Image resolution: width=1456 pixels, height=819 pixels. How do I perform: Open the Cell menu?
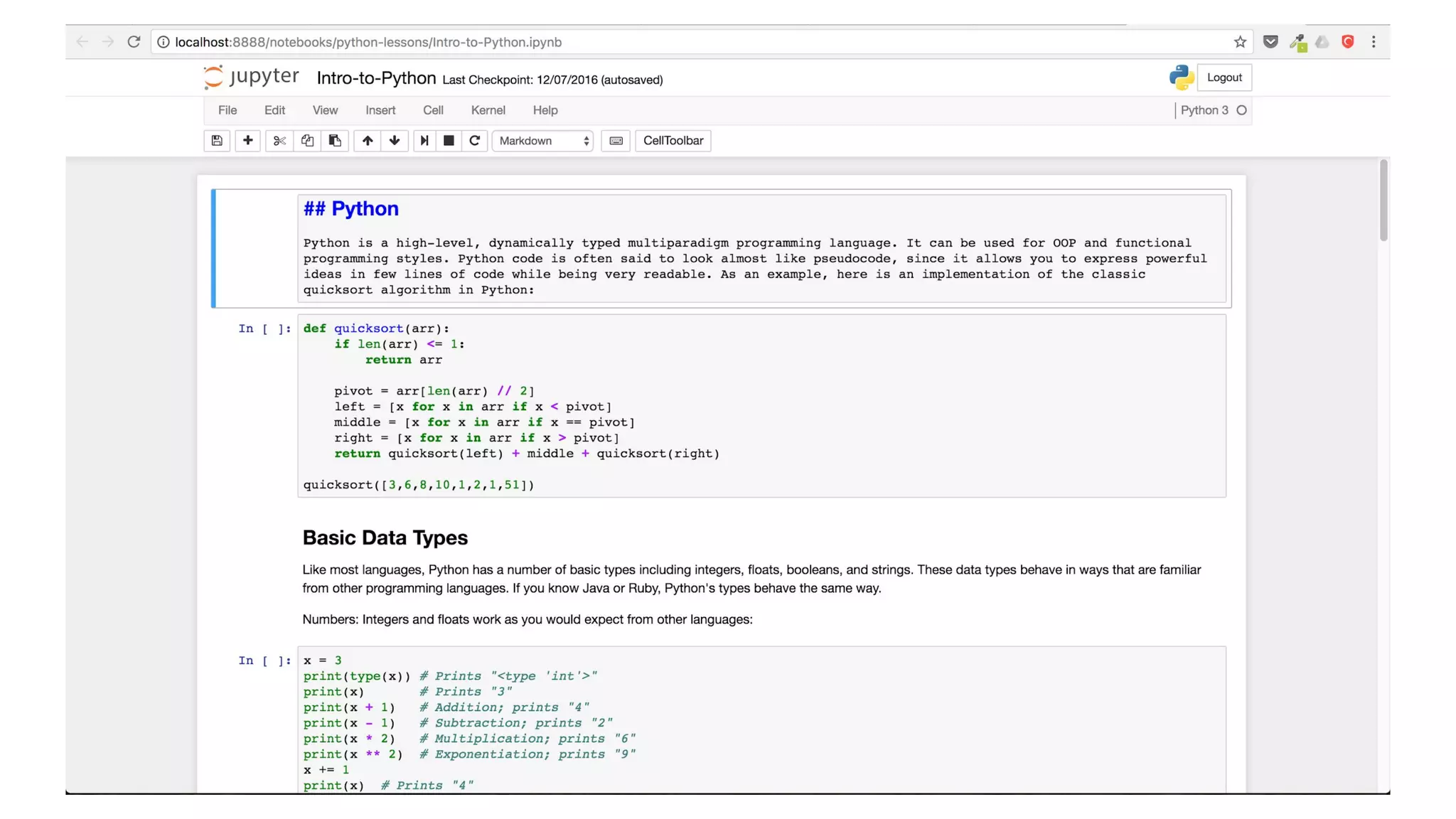coord(433,110)
